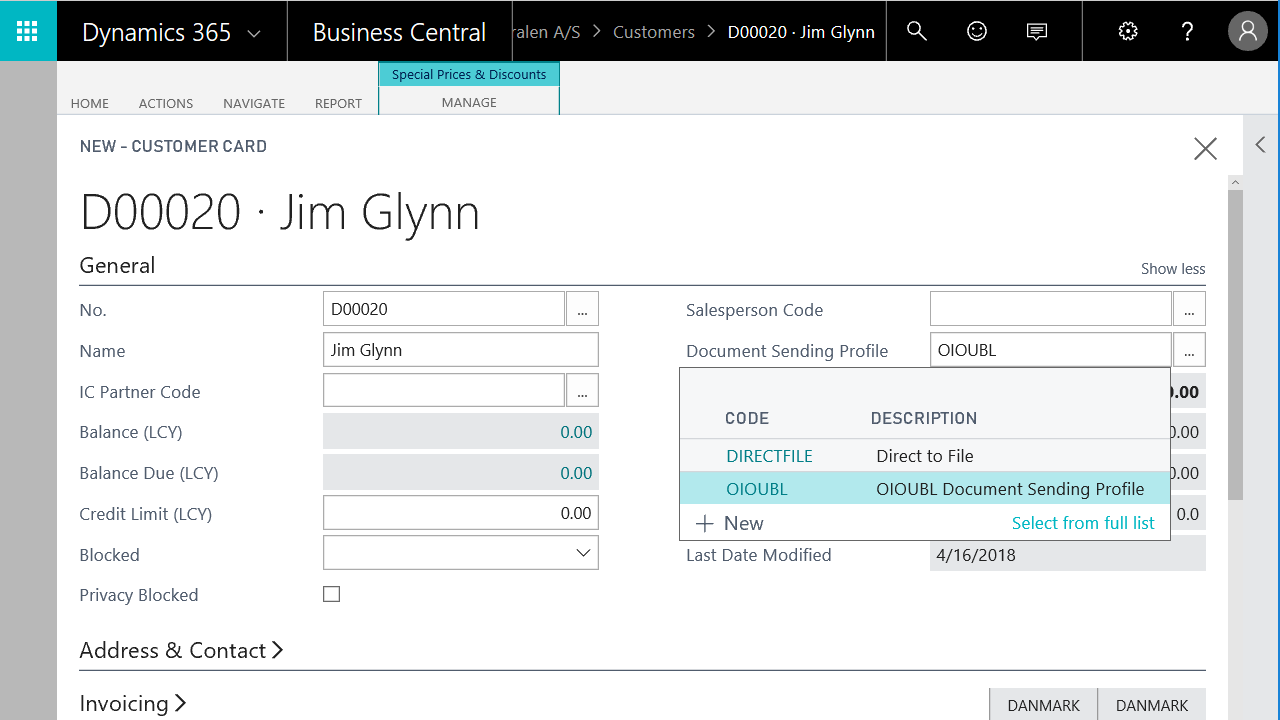The width and height of the screenshot is (1280, 720).
Task: Click the IC Partner Code ellipsis button
Action: 582,391
